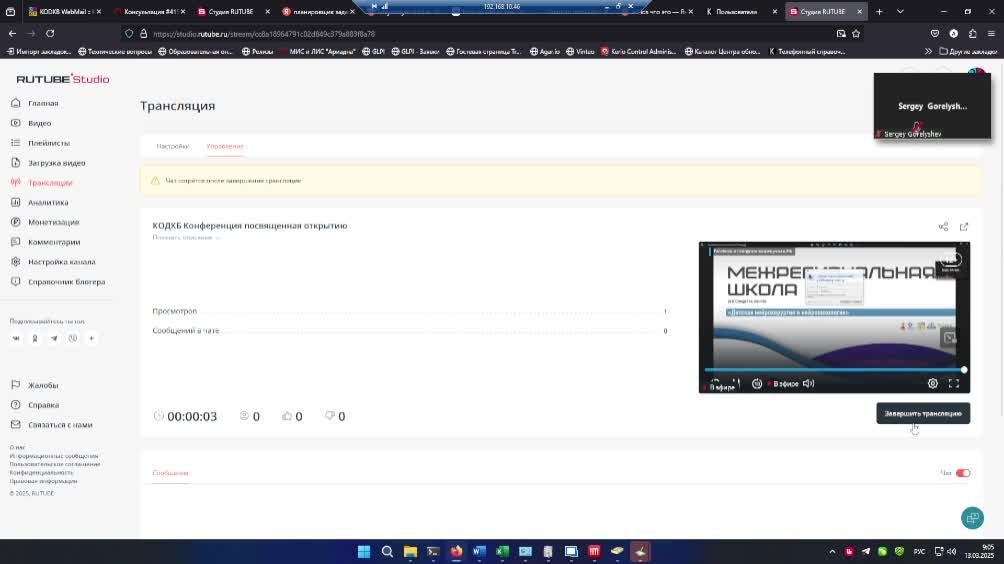Viewport: 1004px width, 564px height.
Task: Click the Telegram social icon in sidebar
Action: (54, 338)
